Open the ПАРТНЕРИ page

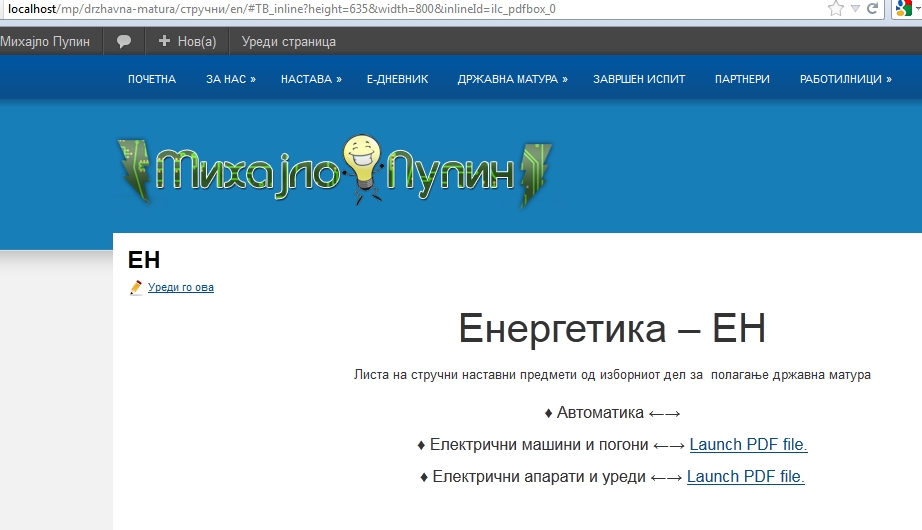click(x=742, y=79)
